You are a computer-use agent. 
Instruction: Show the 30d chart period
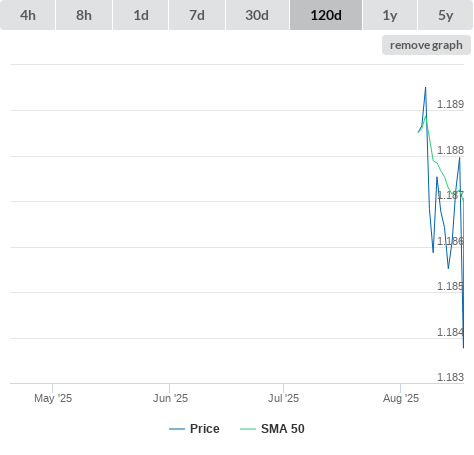point(257,15)
